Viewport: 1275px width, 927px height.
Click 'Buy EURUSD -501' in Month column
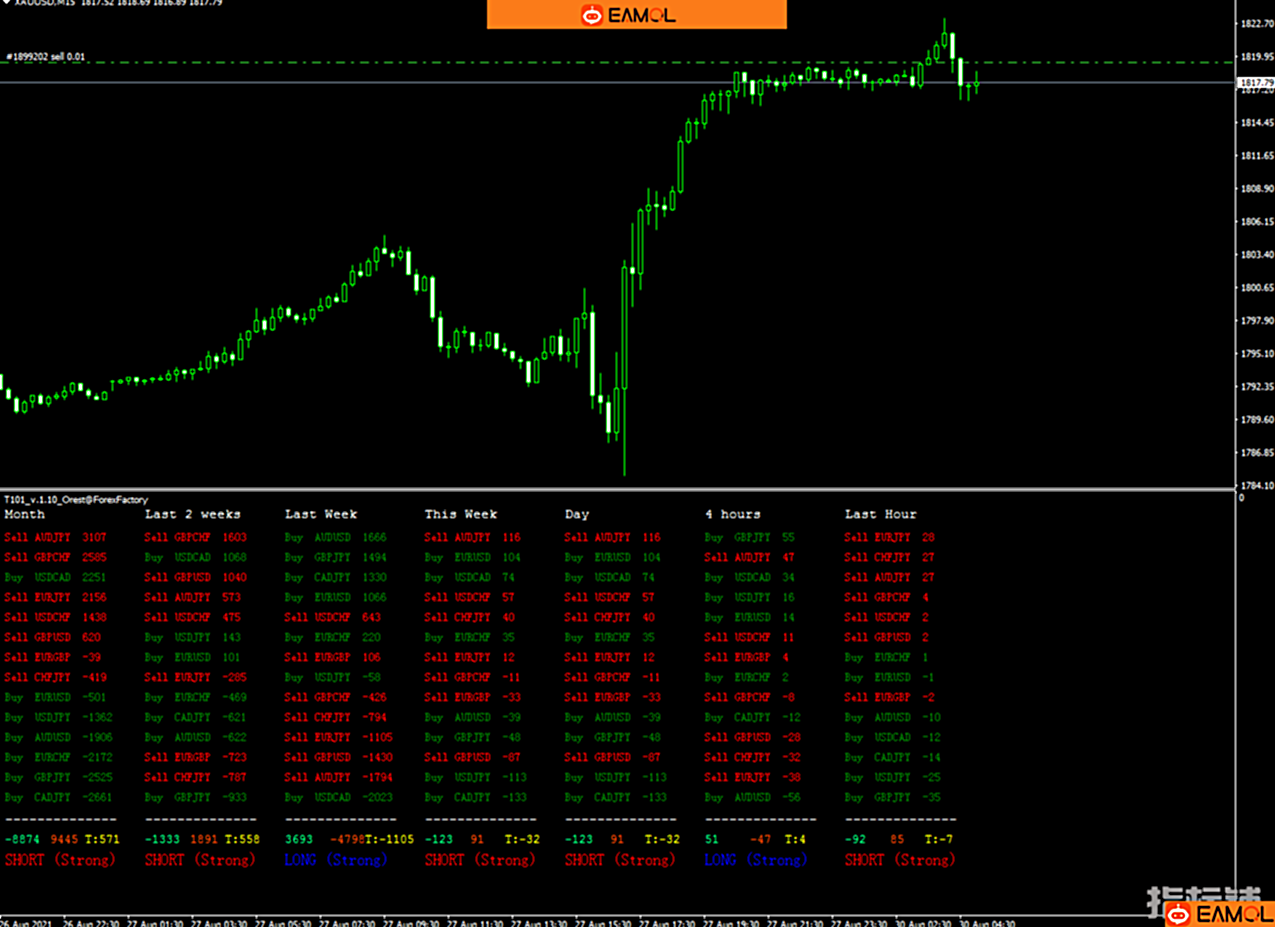(56, 697)
